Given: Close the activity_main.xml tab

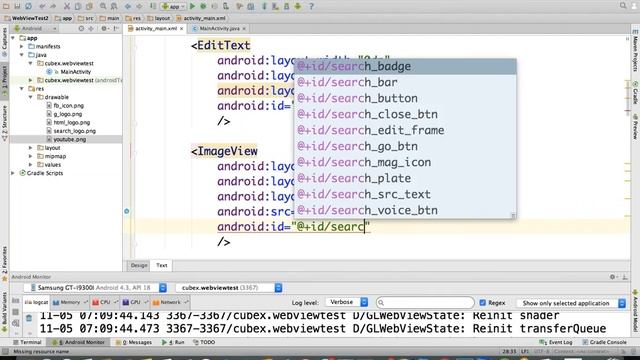Looking at the screenshot, I should [182, 29].
